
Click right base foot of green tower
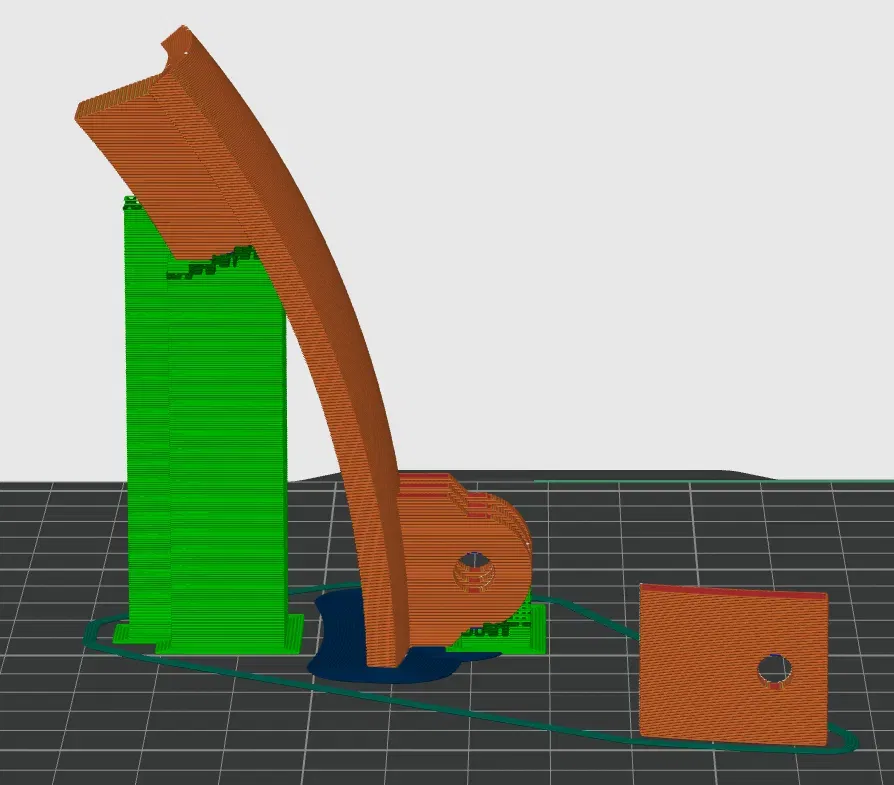click(293, 632)
